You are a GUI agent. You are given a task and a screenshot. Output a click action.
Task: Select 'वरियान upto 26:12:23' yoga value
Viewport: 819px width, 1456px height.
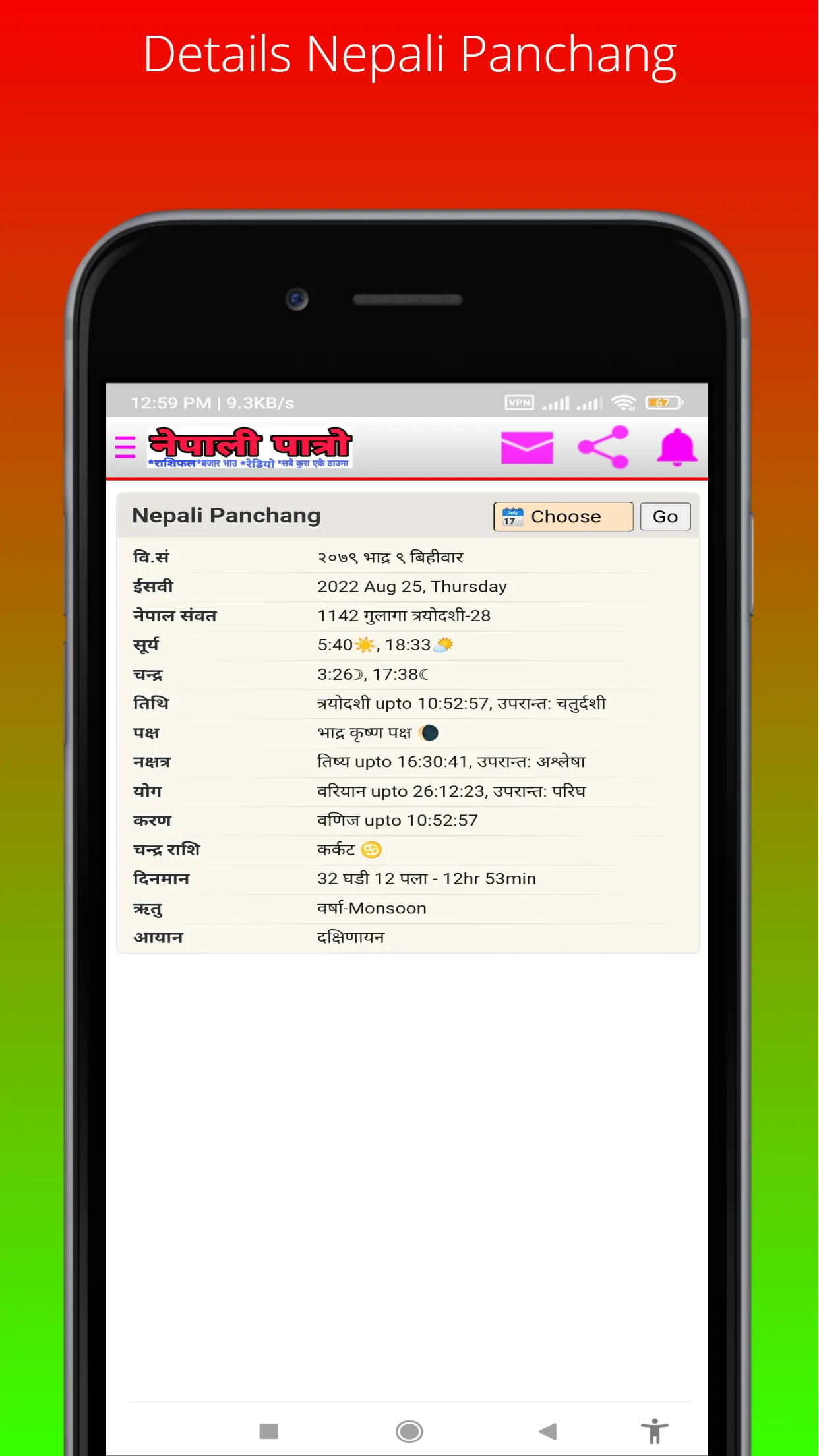pos(400,791)
